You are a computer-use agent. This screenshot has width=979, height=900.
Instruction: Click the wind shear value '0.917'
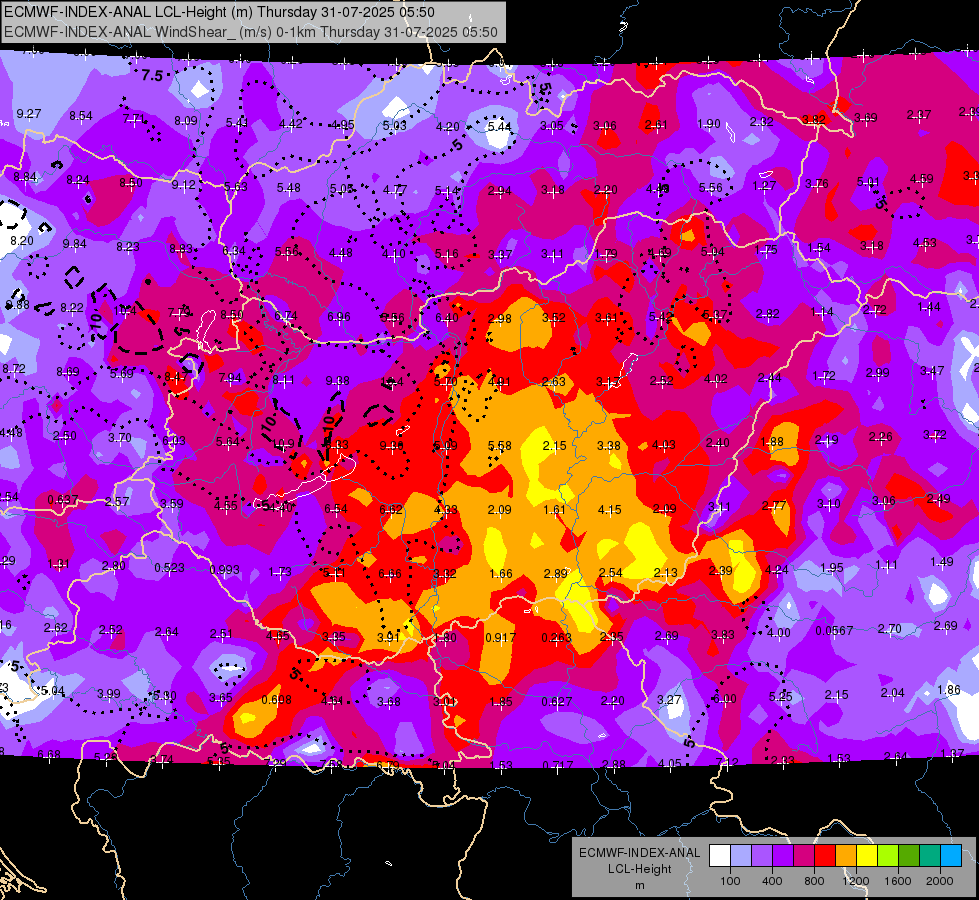click(x=501, y=638)
